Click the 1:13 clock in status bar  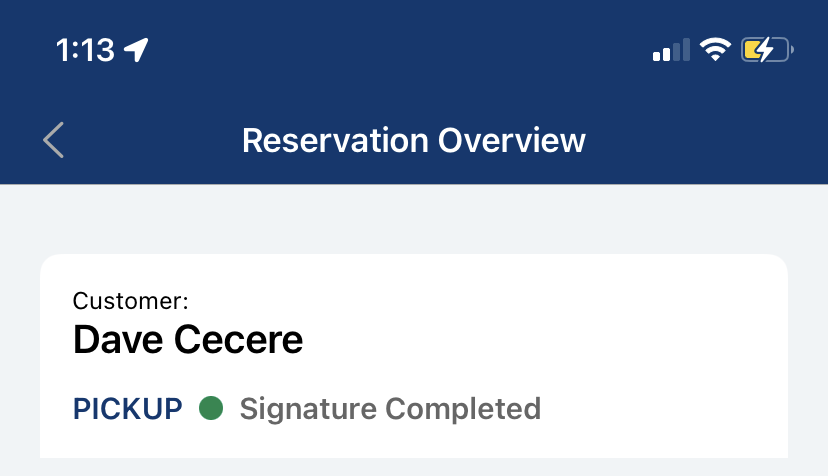[x=85, y=50]
